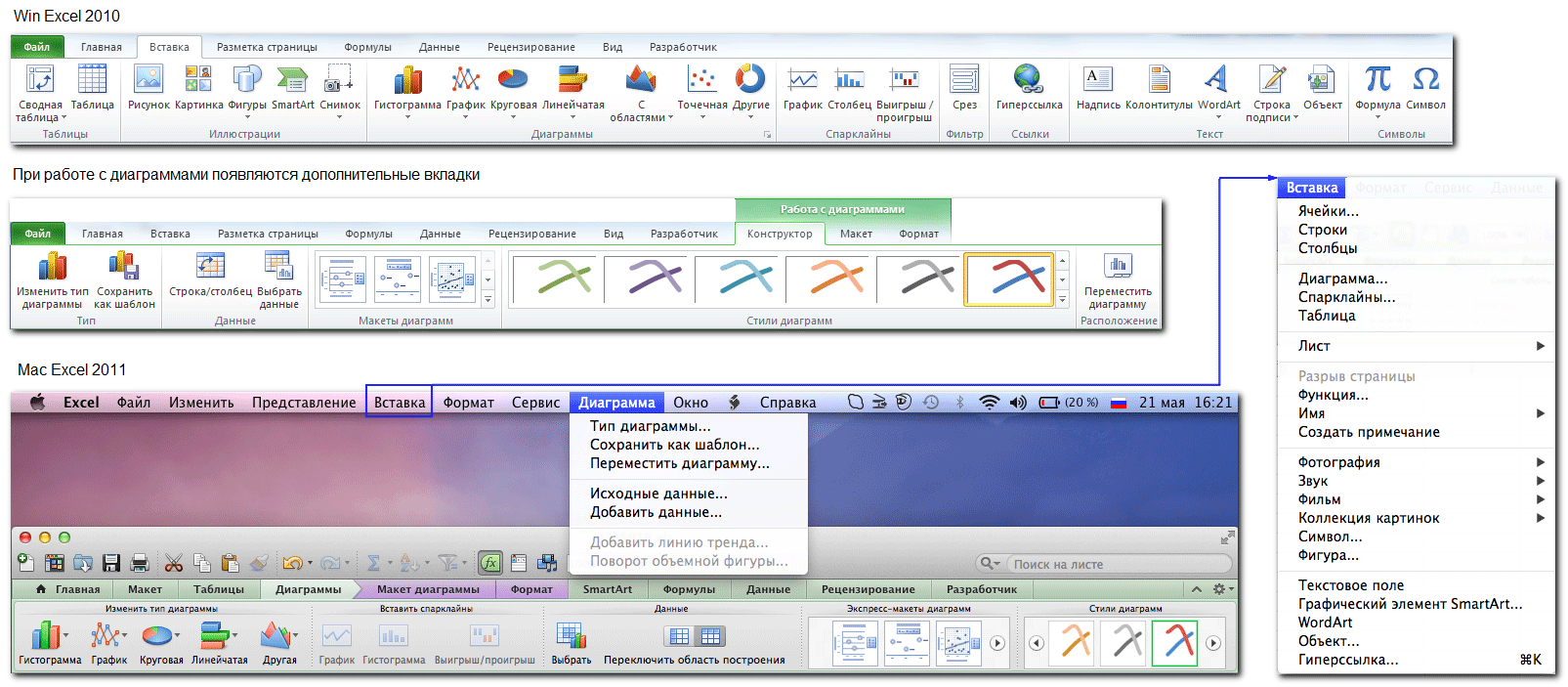Go to next Экспресс-макеты диаграмм with arrow

997,643
